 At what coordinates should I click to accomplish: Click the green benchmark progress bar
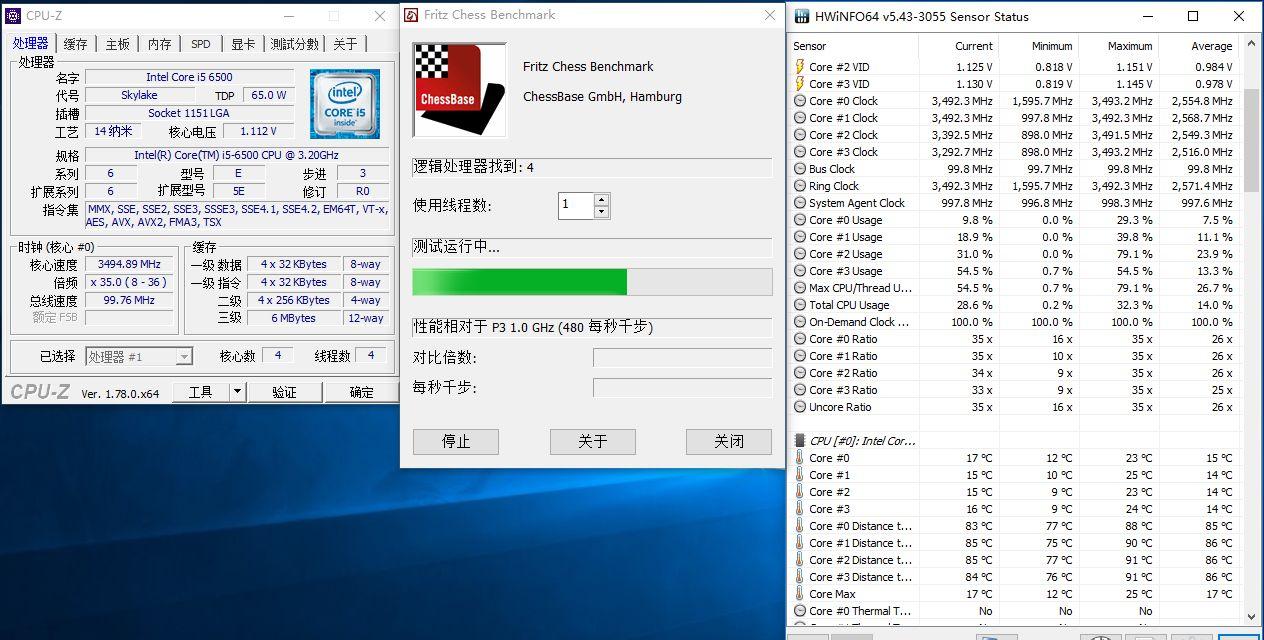pyautogui.click(x=520, y=281)
